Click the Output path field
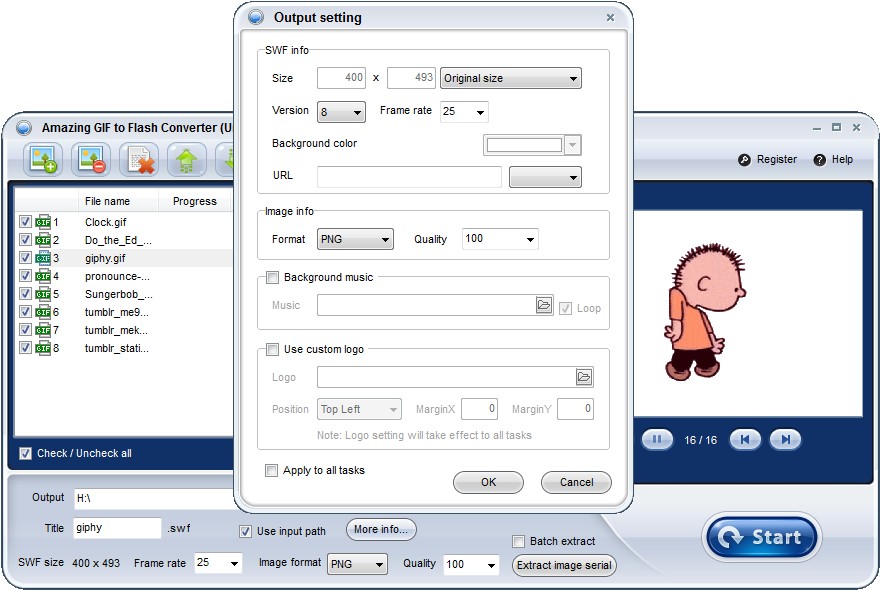Screen dimensions: 880x590 coord(154,498)
